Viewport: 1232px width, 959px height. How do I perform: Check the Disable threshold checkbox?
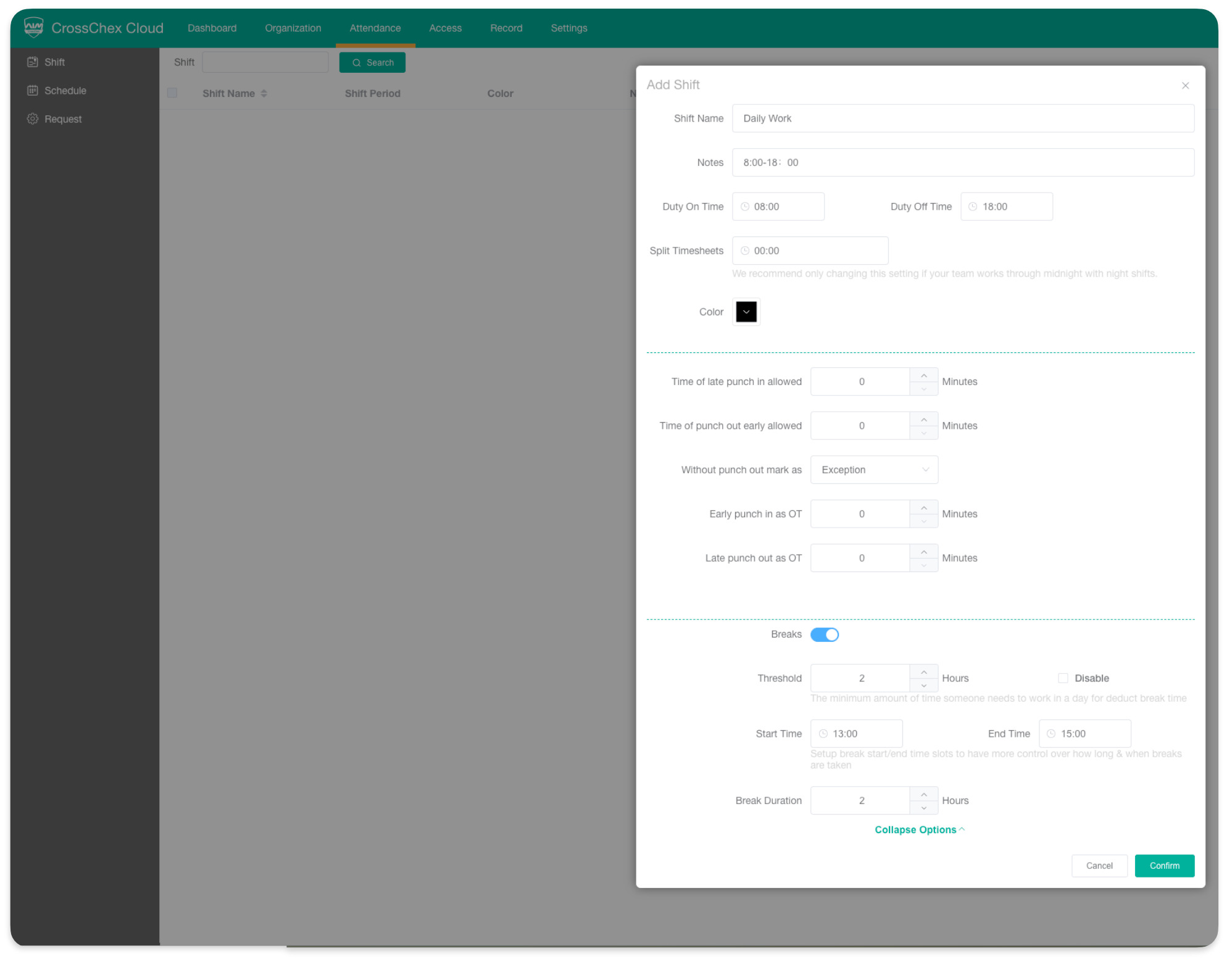[1063, 678]
